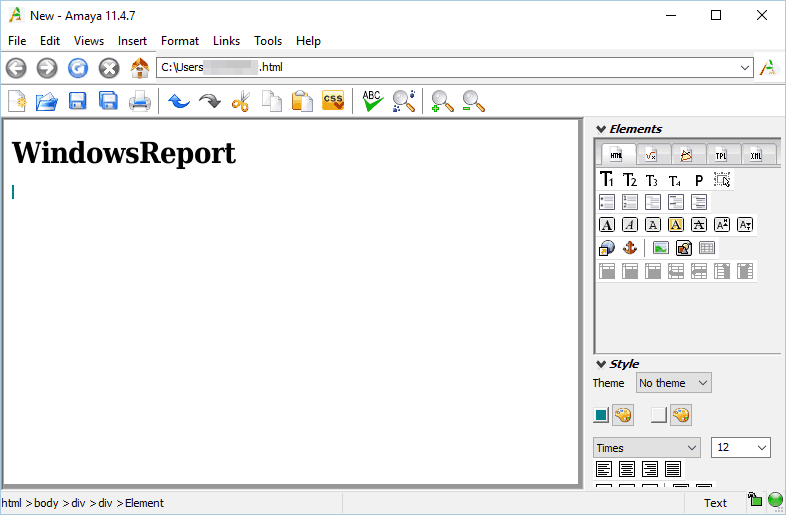
Task: Open the Links menu
Action: tap(226, 41)
